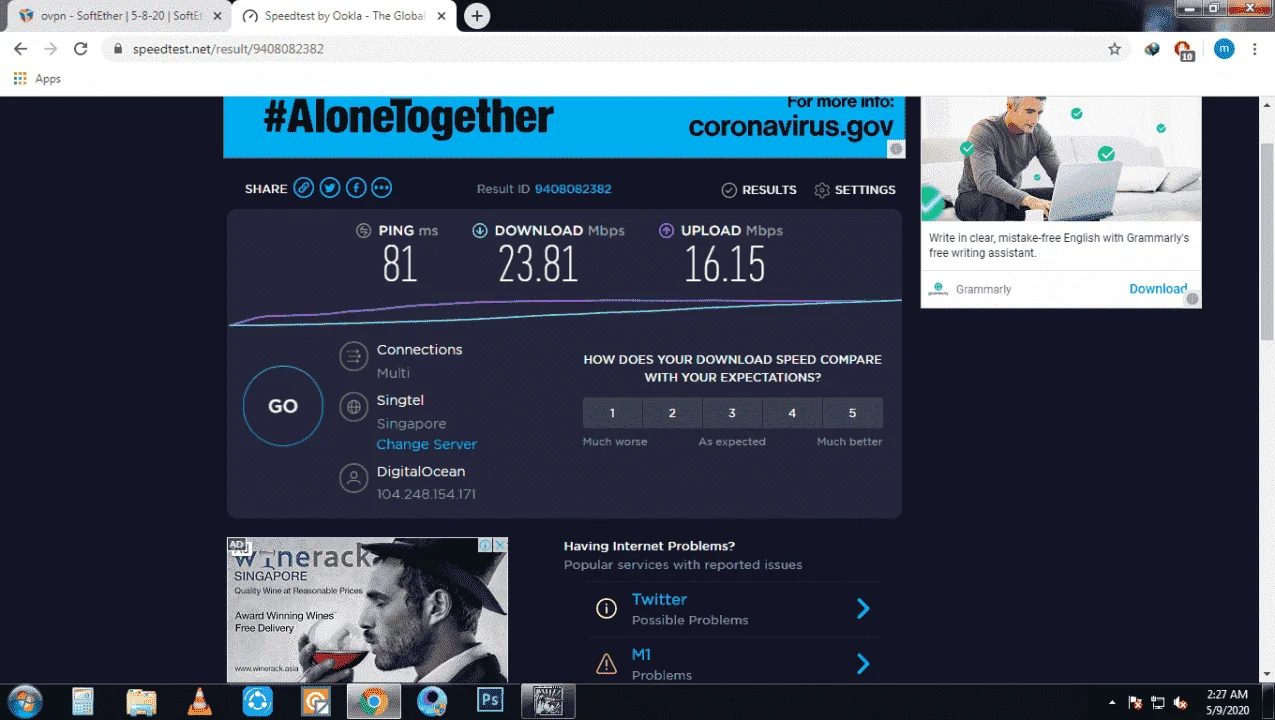Rate download speed 3 As expected
Viewport: 1275px width, 720px height.
pyautogui.click(x=732, y=413)
